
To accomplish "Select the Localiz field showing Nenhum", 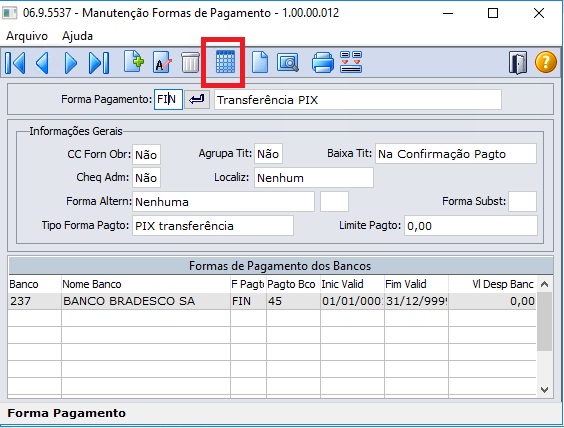I will pyautogui.click(x=314, y=178).
